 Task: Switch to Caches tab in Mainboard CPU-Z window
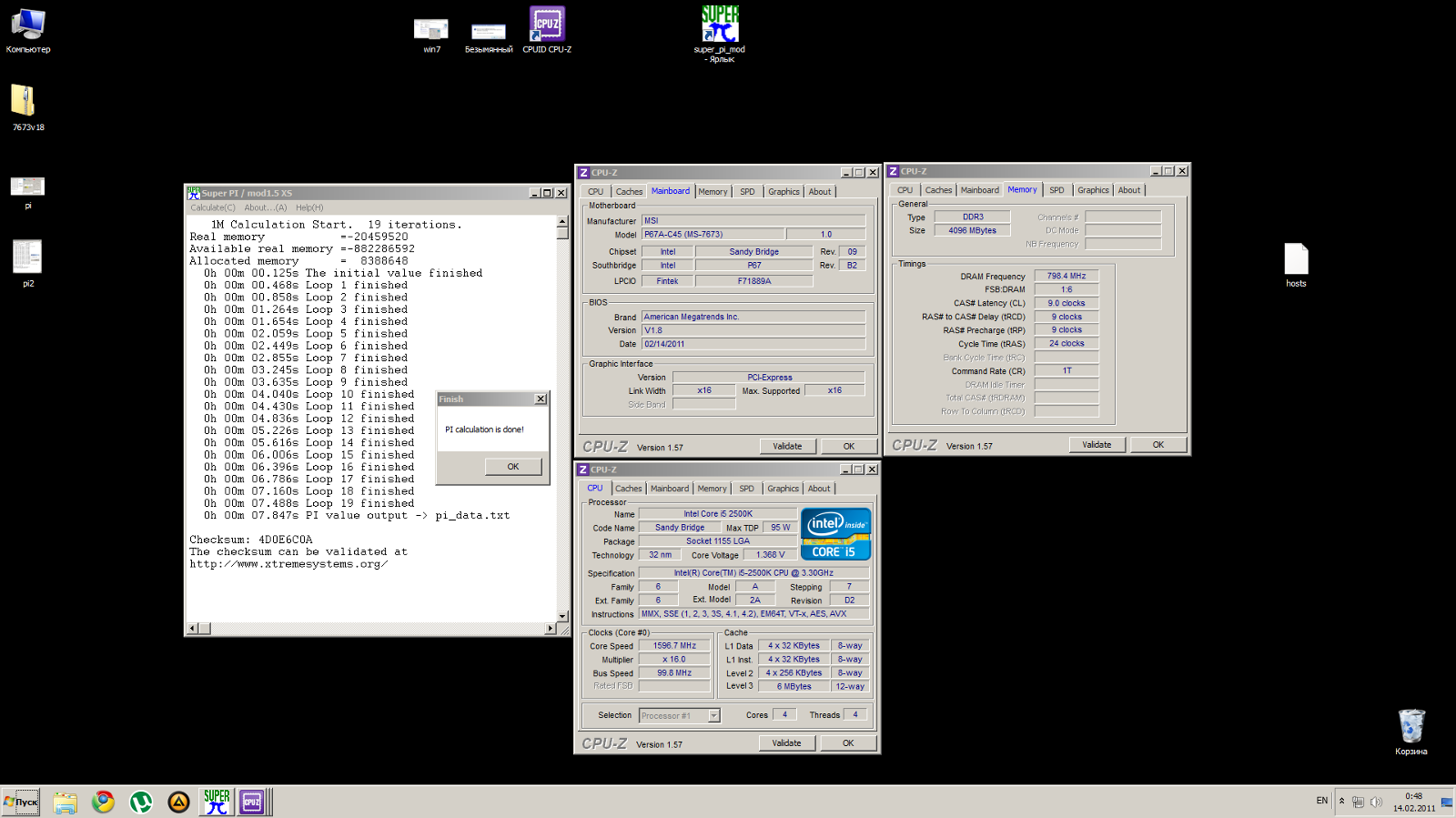[629, 192]
